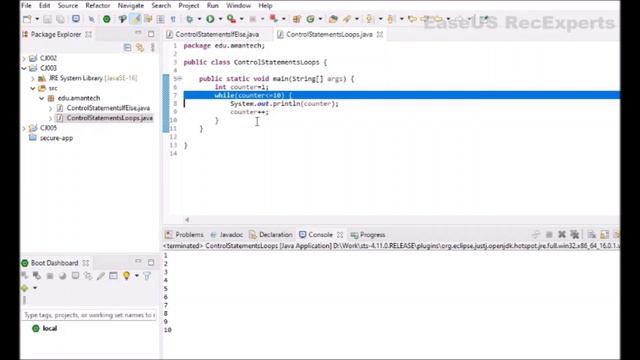Close the ControlStatementsLoops.java editor tab
The height and width of the screenshot is (360, 640).
pyautogui.click(x=380, y=34)
